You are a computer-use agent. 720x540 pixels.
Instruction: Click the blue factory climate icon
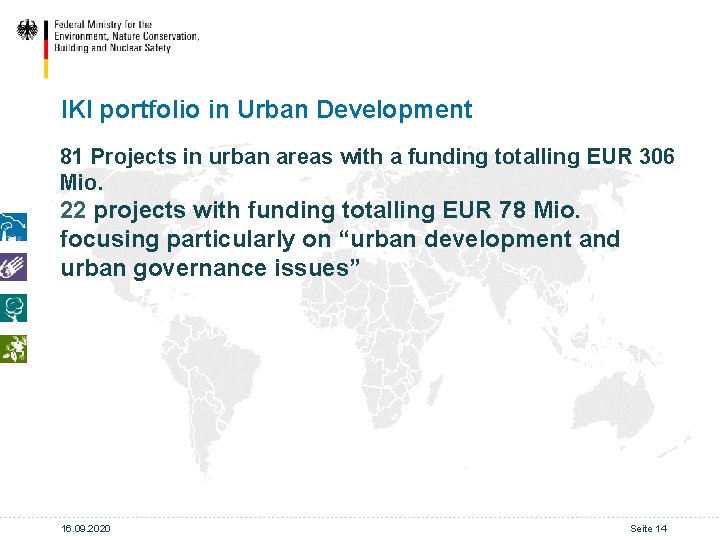(13, 227)
